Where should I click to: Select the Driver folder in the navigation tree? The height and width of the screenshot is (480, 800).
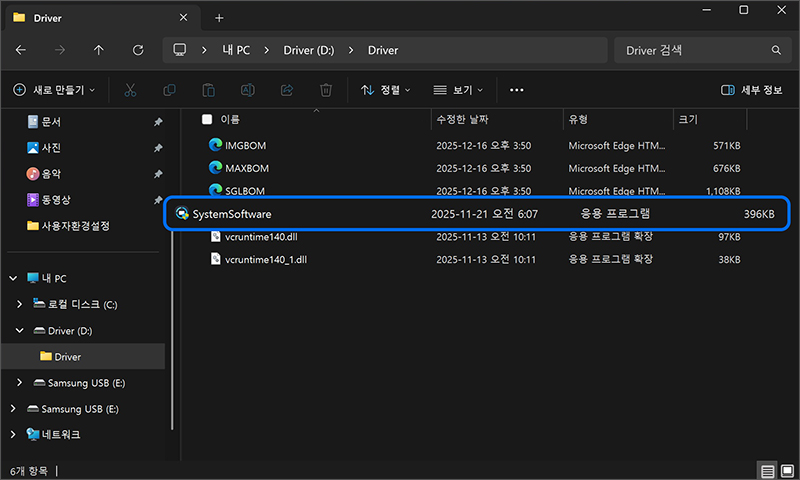pyautogui.click(x=84, y=356)
